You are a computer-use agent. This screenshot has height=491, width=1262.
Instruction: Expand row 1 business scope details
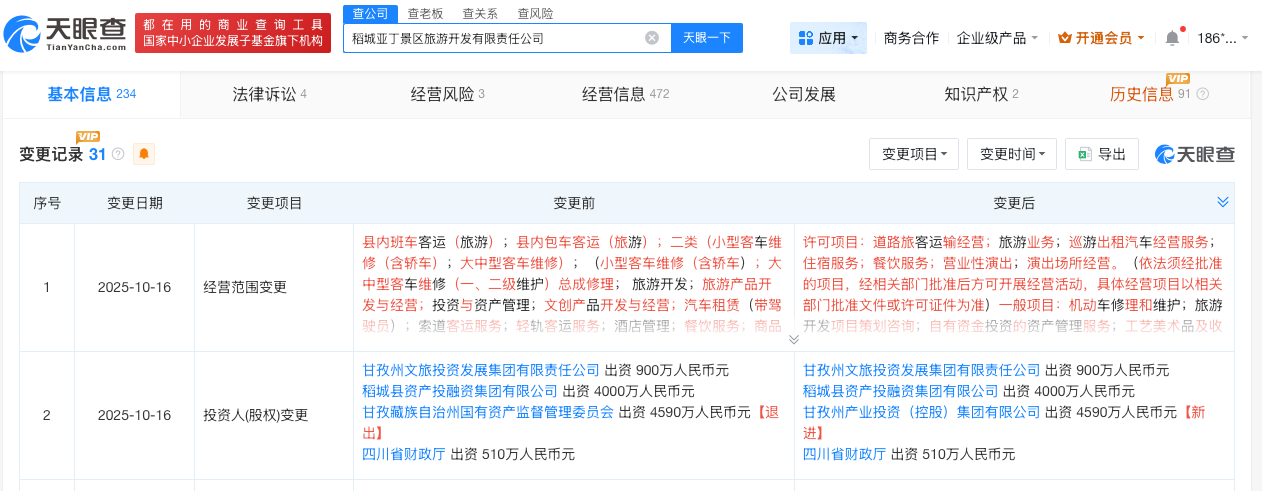pyautogui.click(x=794, y=339)
